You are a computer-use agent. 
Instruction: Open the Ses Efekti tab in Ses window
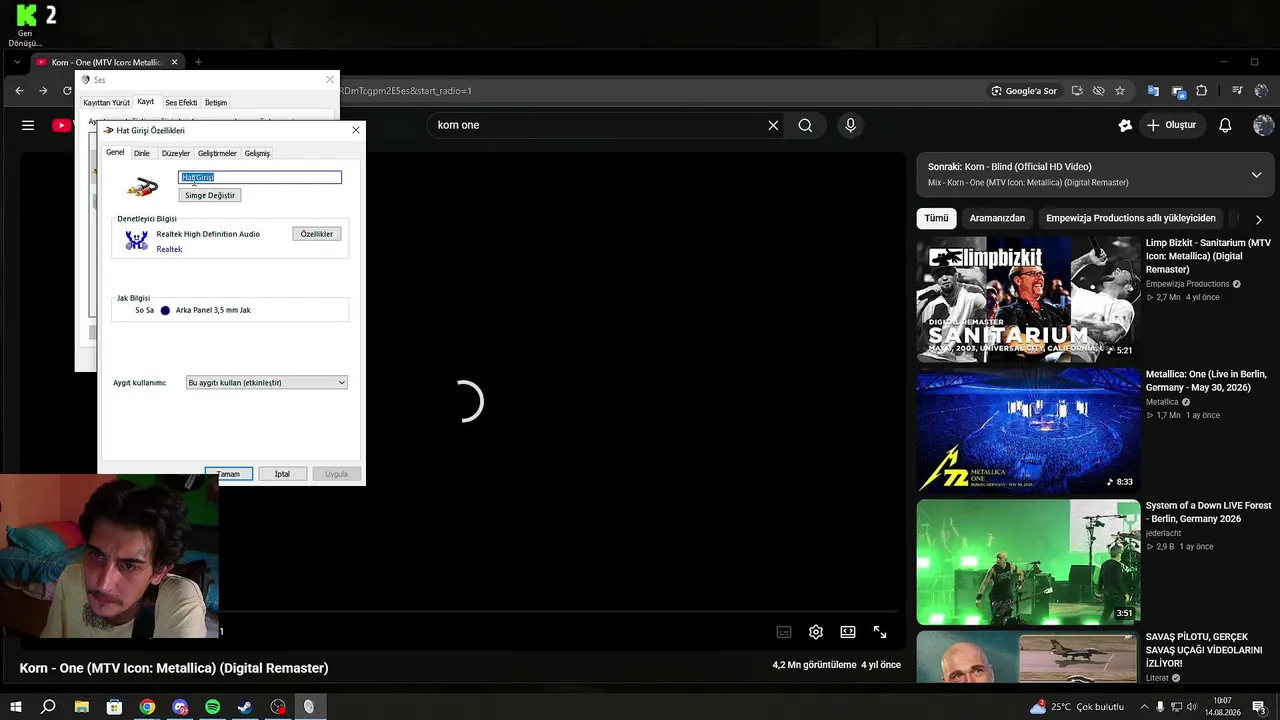[181, 103]
